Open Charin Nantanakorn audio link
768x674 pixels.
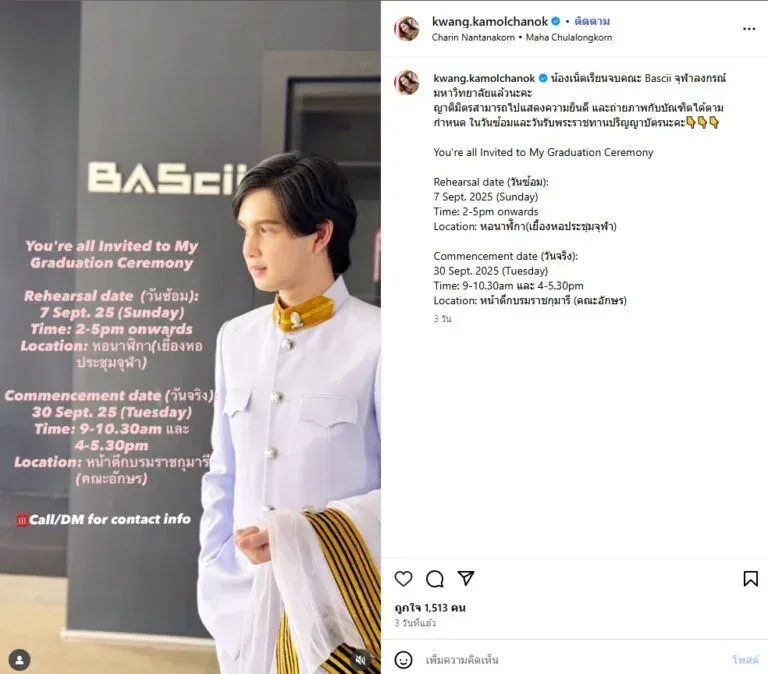(x=473, y=37)
